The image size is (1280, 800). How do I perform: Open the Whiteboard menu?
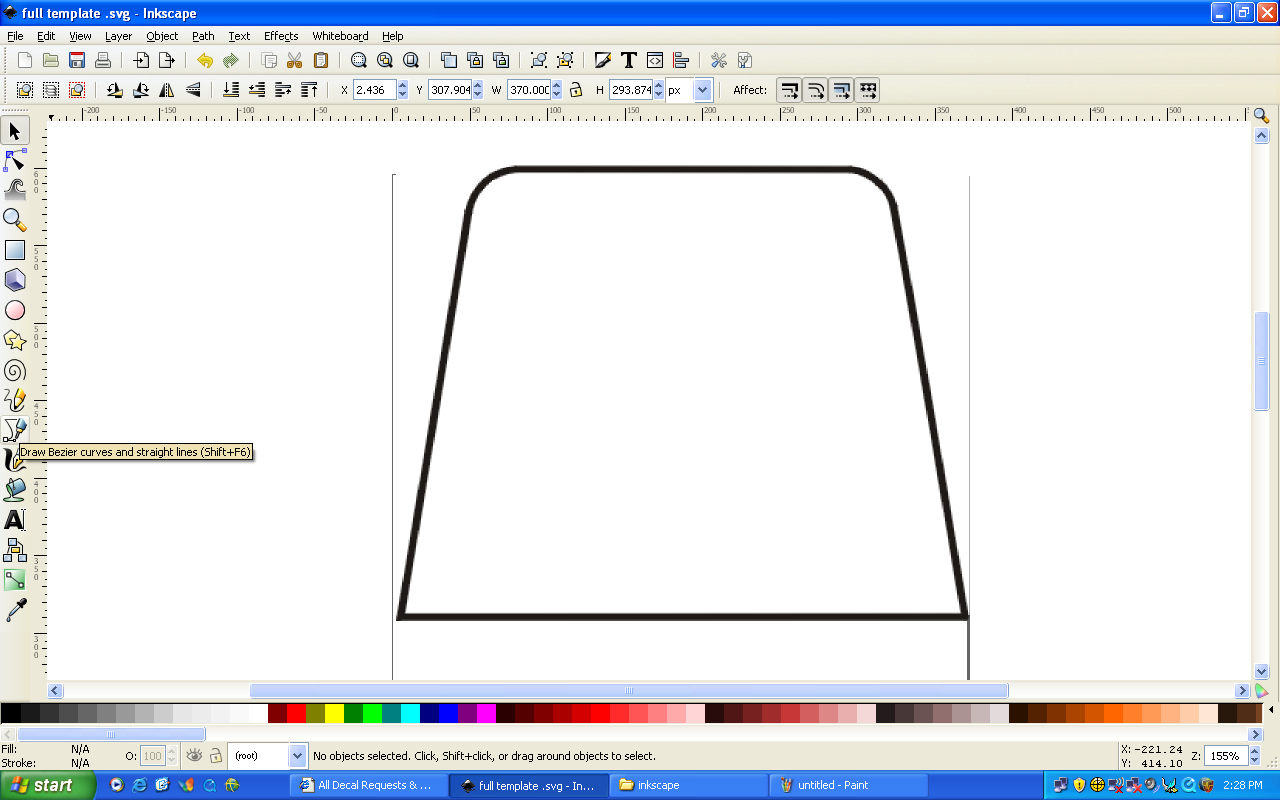[340, 36]
